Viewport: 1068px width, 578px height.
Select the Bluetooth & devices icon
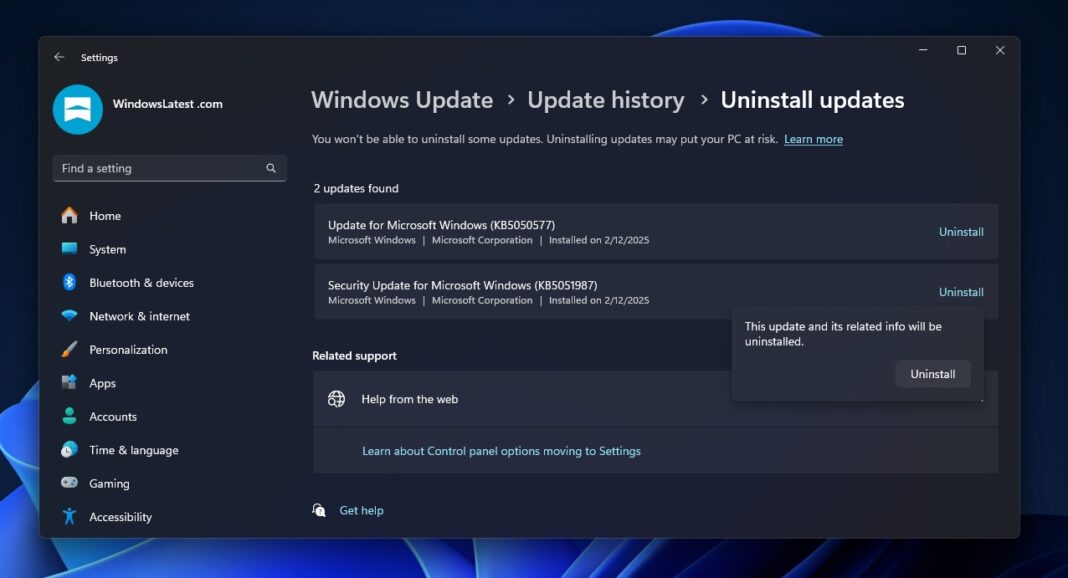[69, 283]
